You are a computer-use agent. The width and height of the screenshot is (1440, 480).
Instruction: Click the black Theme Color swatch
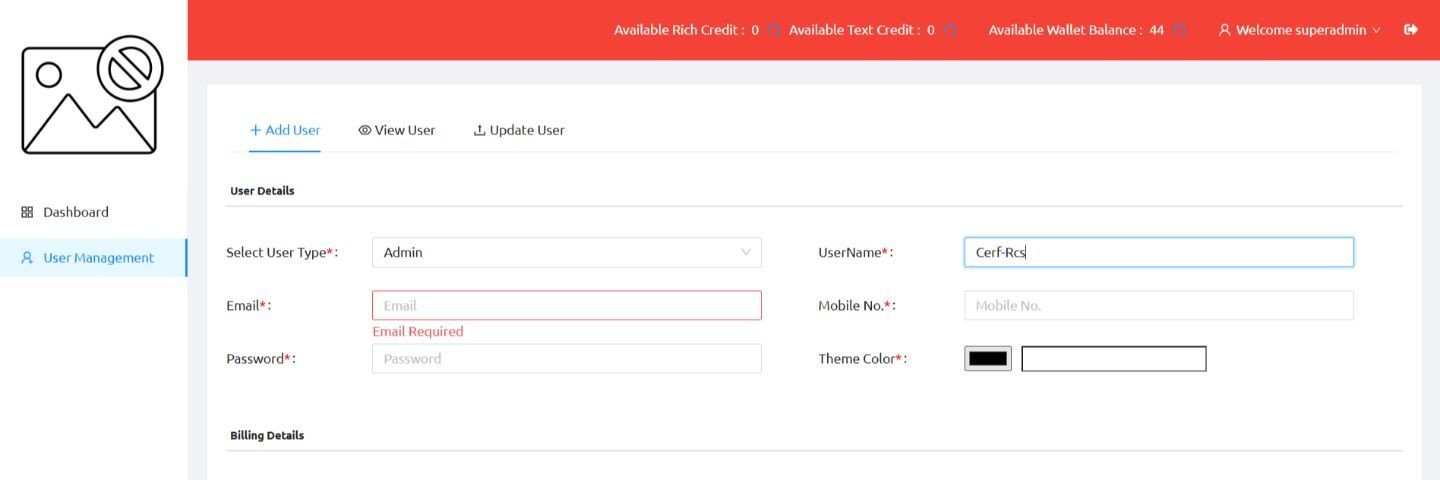pos(988,358)
